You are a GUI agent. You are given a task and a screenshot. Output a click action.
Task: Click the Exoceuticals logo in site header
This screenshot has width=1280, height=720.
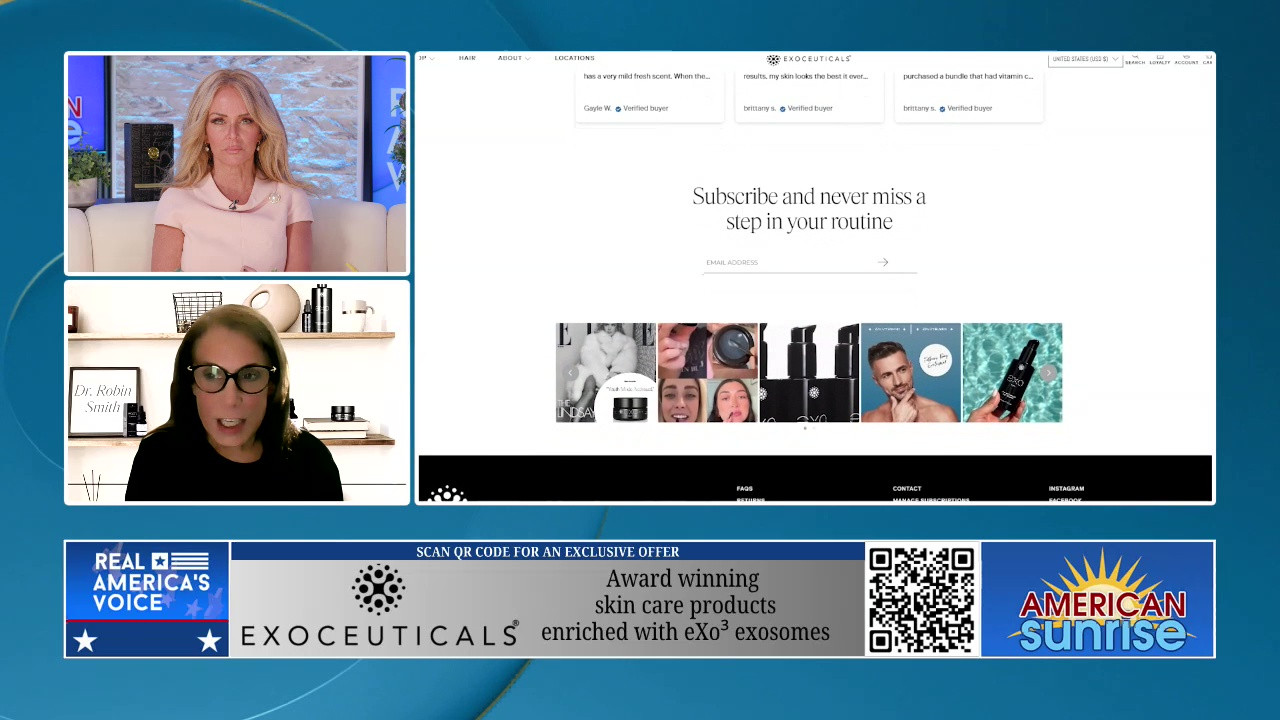point(808,59)
